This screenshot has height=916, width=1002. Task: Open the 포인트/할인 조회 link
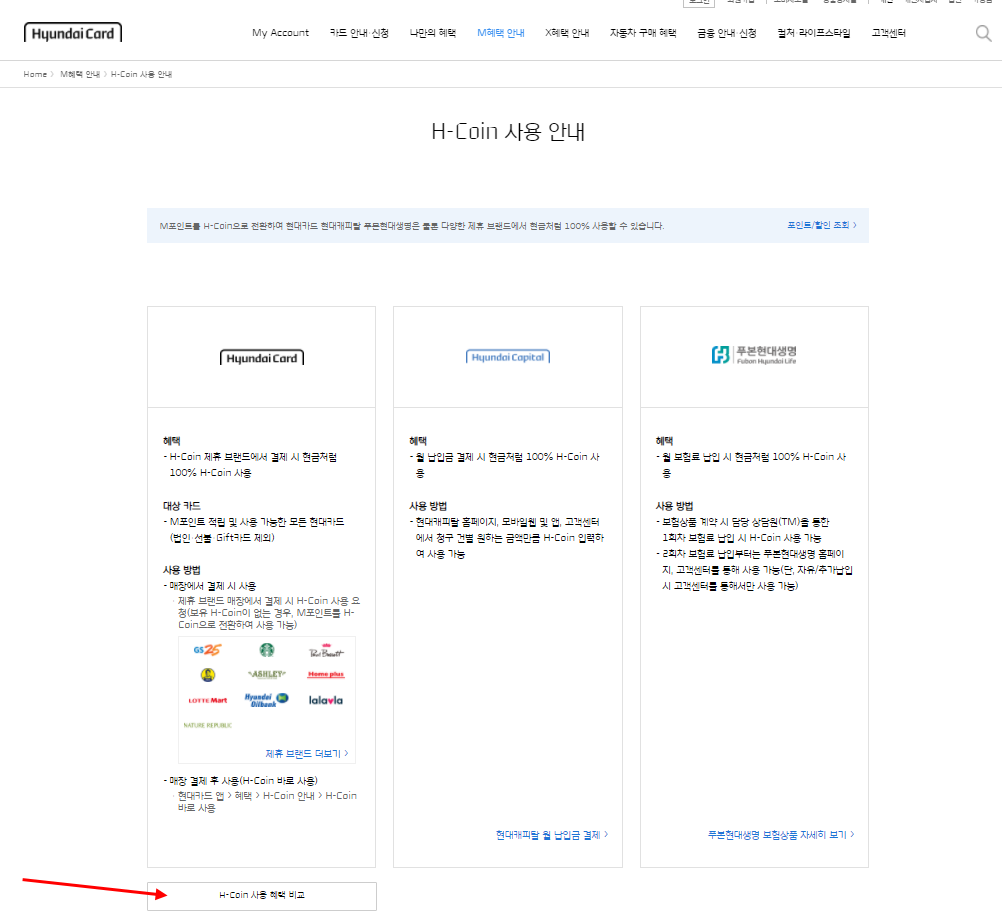822,225
